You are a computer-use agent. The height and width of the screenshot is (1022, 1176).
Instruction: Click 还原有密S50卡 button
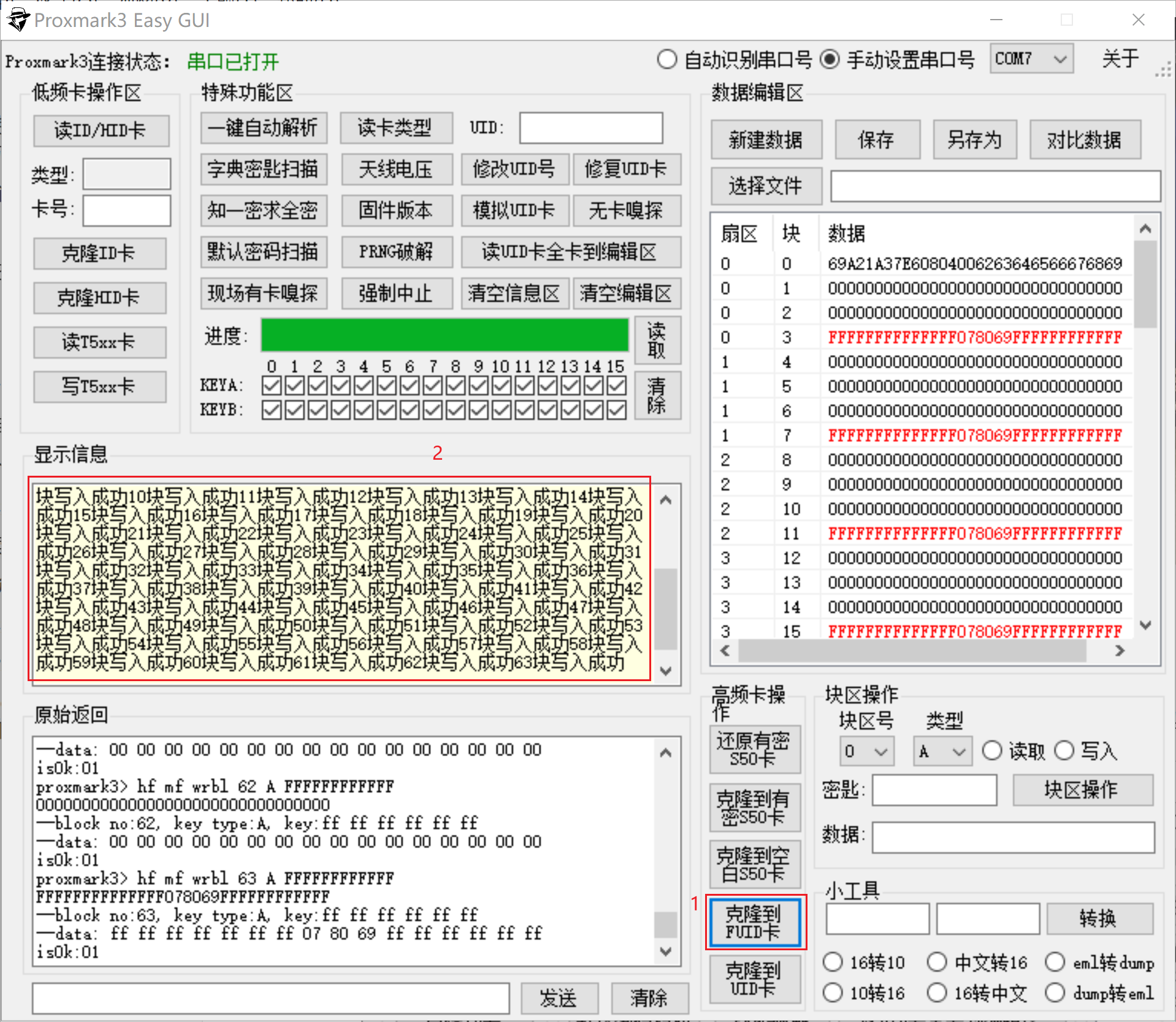pyautogui.click(x=755, y=750)
